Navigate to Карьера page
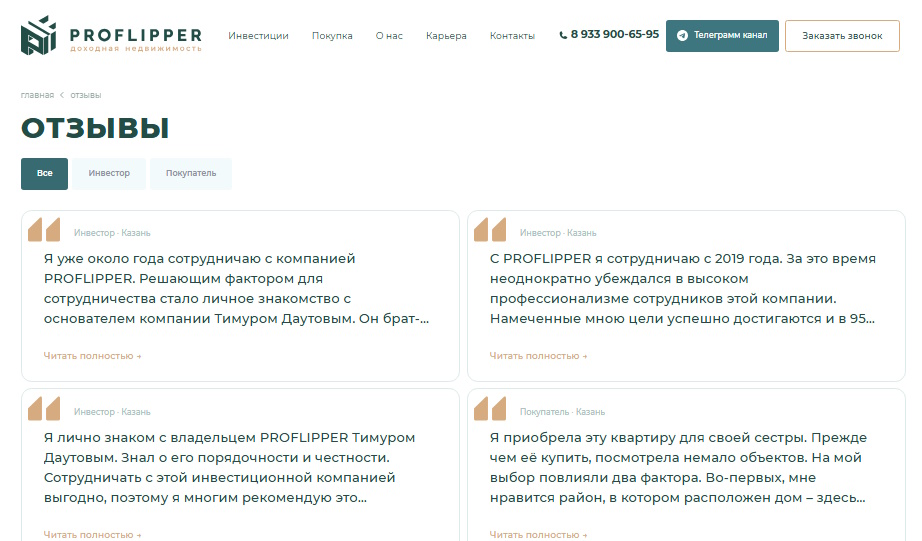 click(x=446, y=36)
